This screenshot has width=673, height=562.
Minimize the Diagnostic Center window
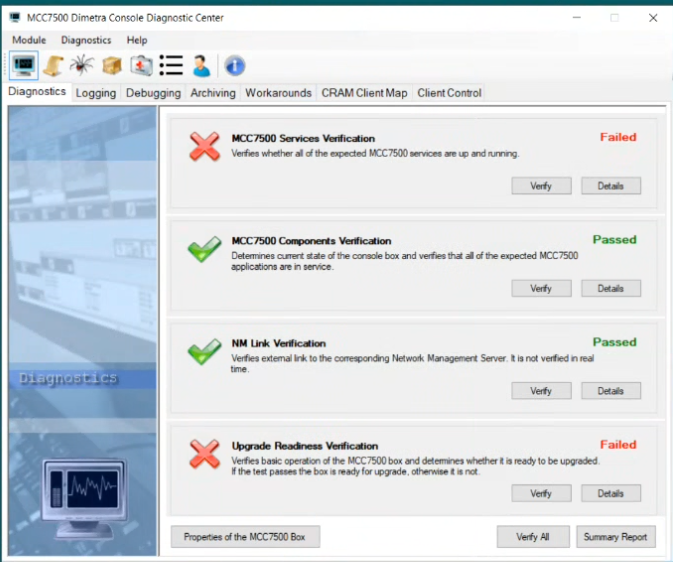pyautogui.click(x=577, y=18)
